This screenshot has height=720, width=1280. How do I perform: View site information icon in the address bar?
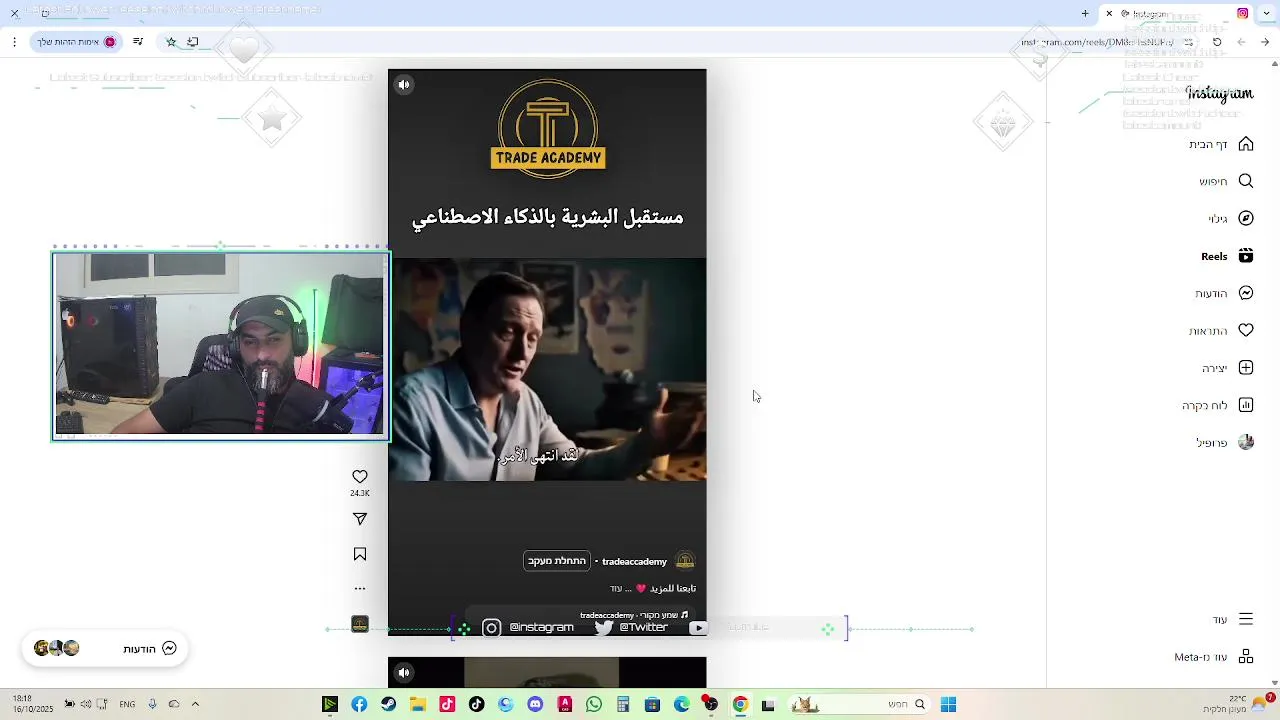click(x=1189, y=42)
